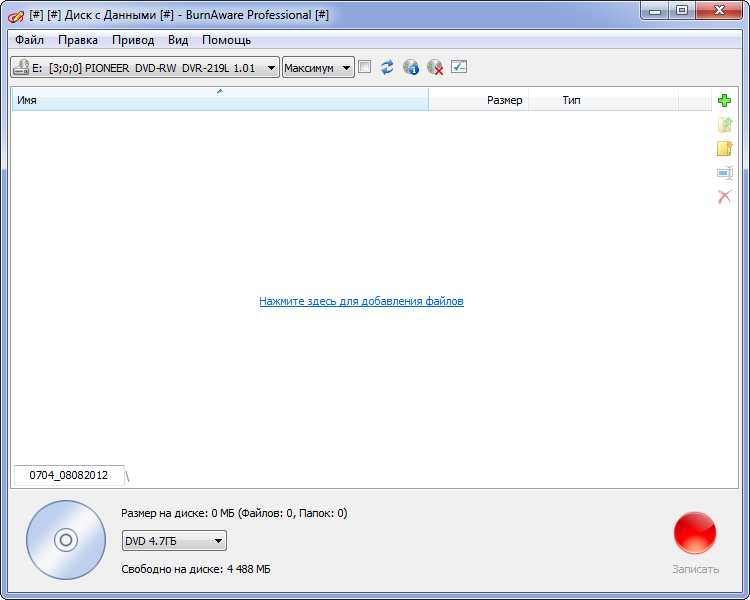This screenshot has width=750, height=600.
Task: Open the options checklist icon
Action: [x=459, y=67]
